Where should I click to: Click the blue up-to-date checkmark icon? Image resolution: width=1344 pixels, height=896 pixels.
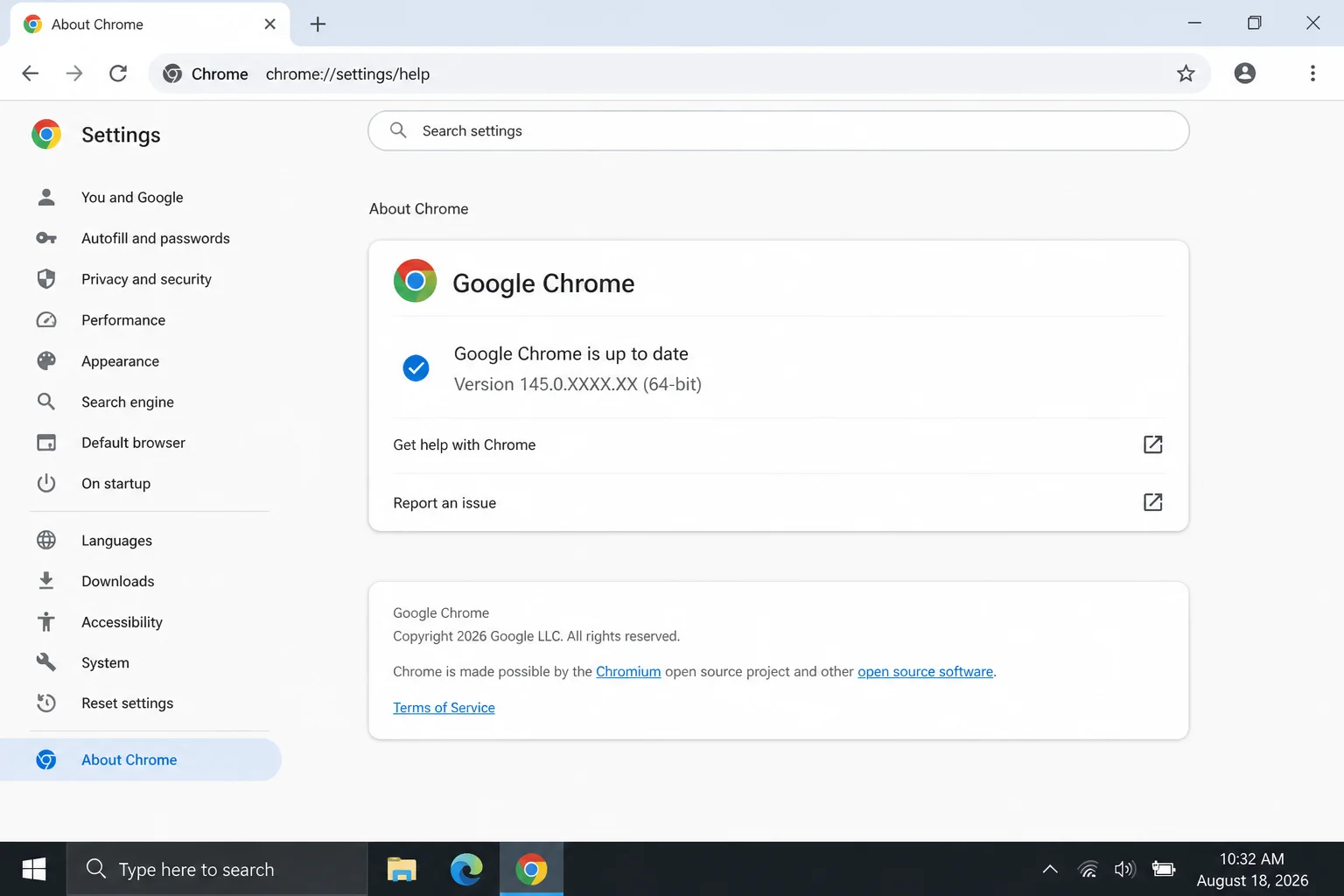[416, 368]
